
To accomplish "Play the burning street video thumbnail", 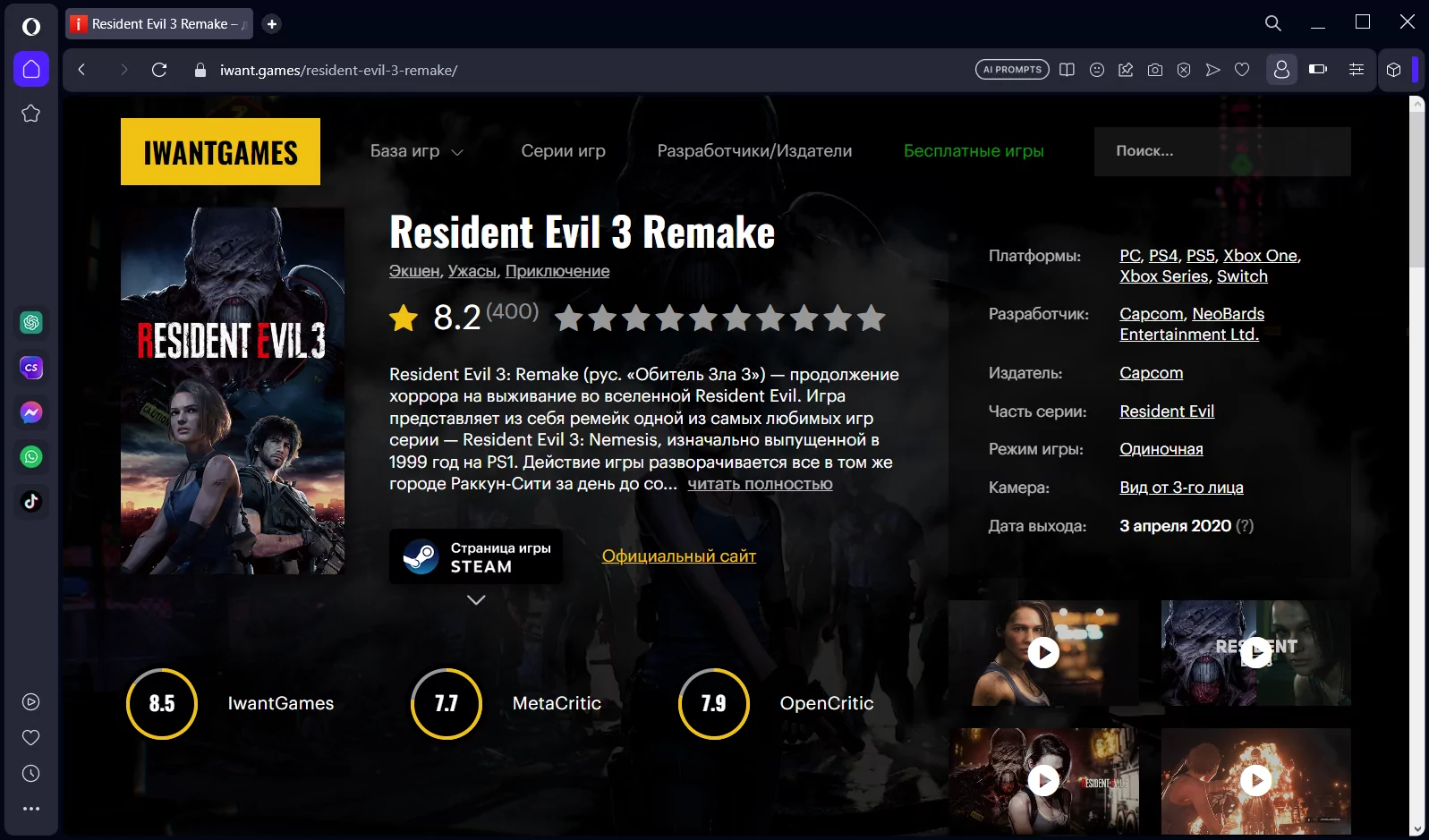I will (1256, 781).
